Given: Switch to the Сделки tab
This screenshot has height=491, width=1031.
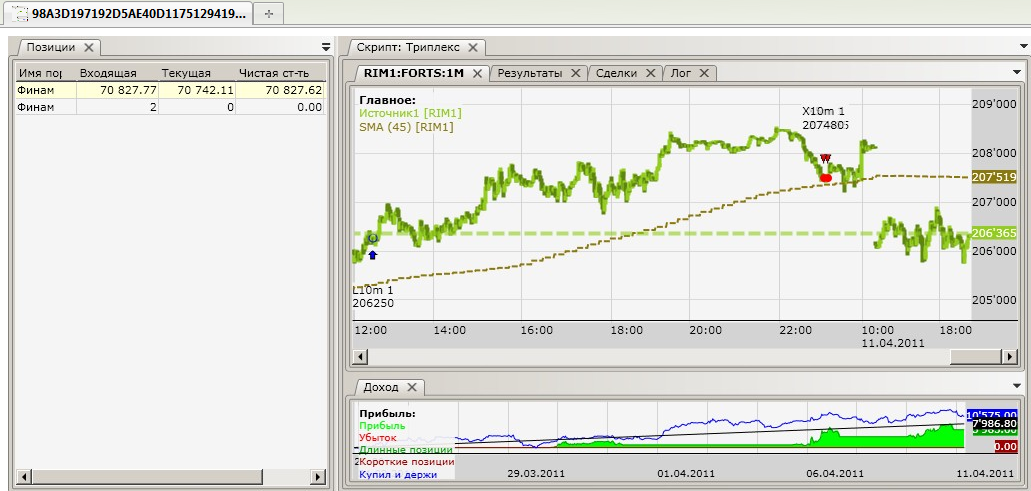Looking at the screenshot, I should [618, 73].
